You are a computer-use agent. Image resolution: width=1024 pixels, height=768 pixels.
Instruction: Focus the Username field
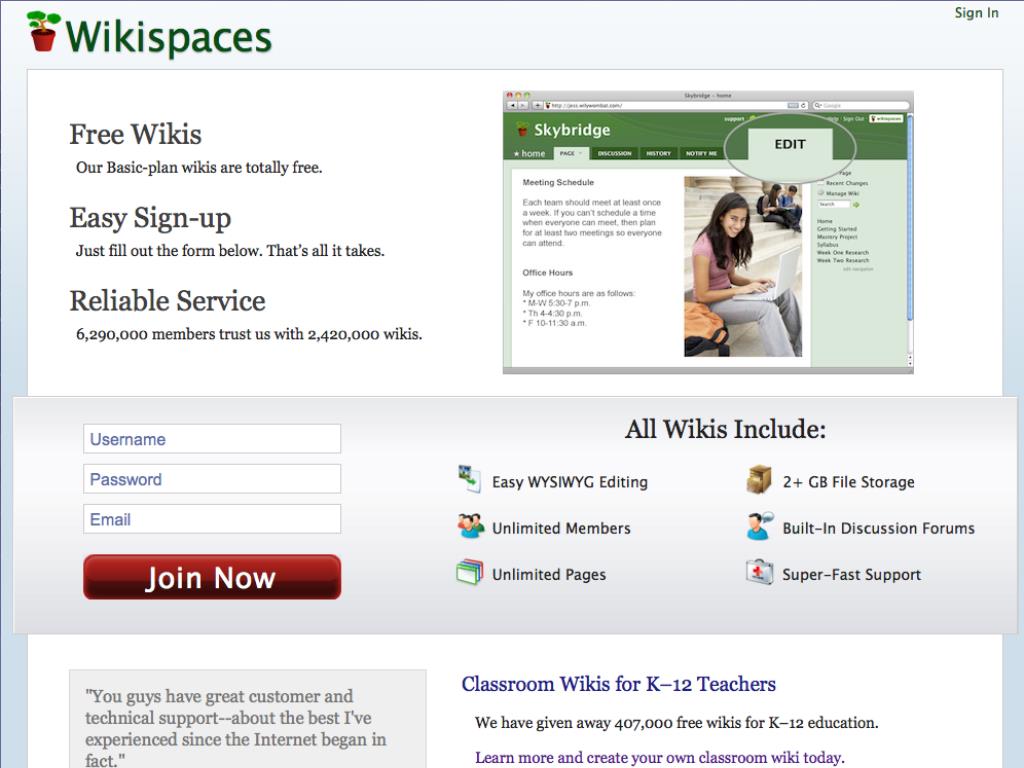pos(212,439)
